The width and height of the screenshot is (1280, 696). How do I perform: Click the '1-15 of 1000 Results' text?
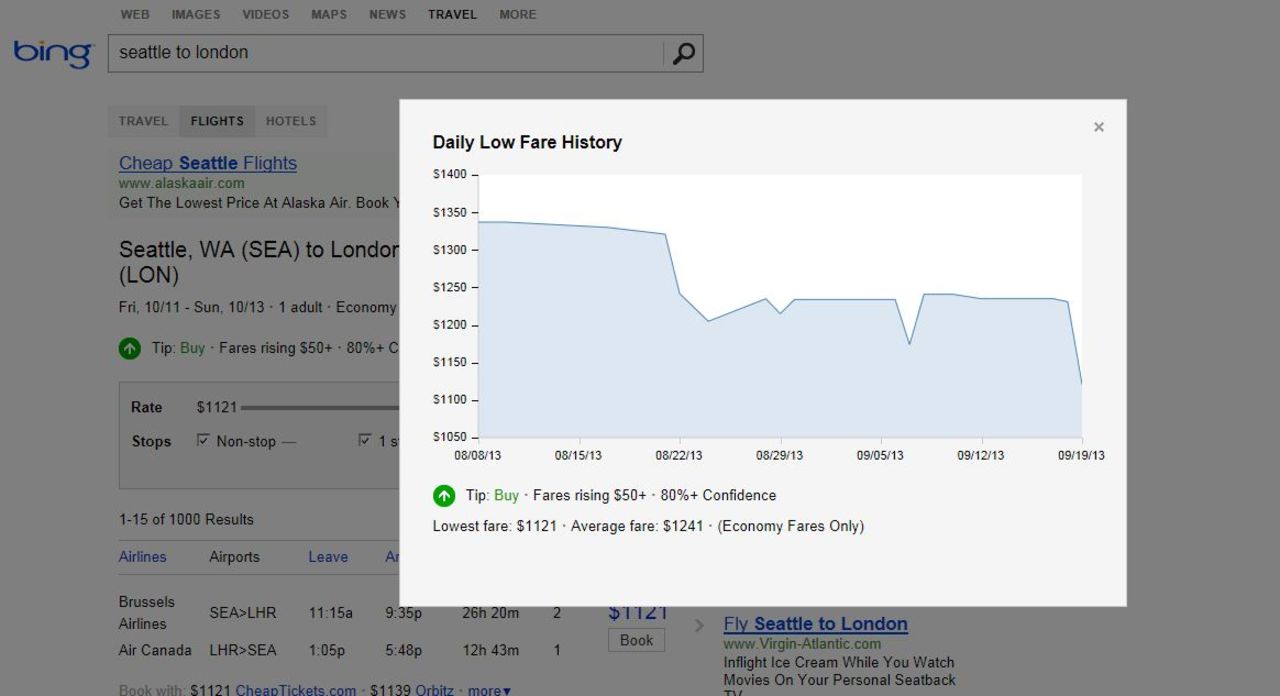point(186,519)
